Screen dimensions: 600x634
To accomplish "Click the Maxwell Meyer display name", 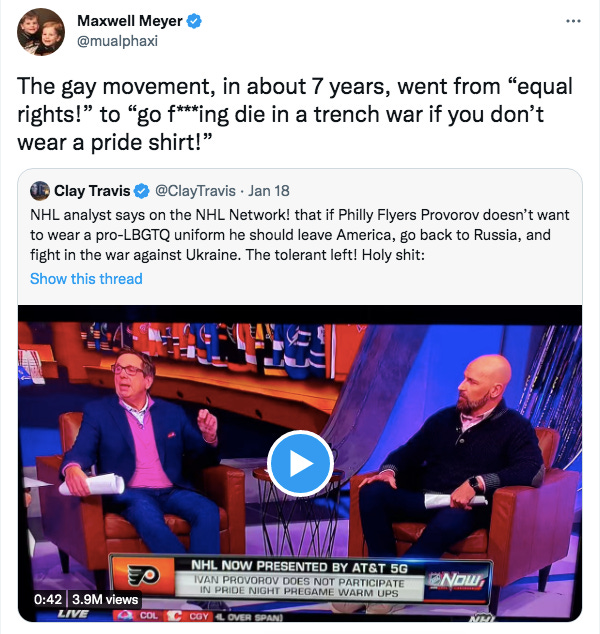I will [x=129, y=21].
